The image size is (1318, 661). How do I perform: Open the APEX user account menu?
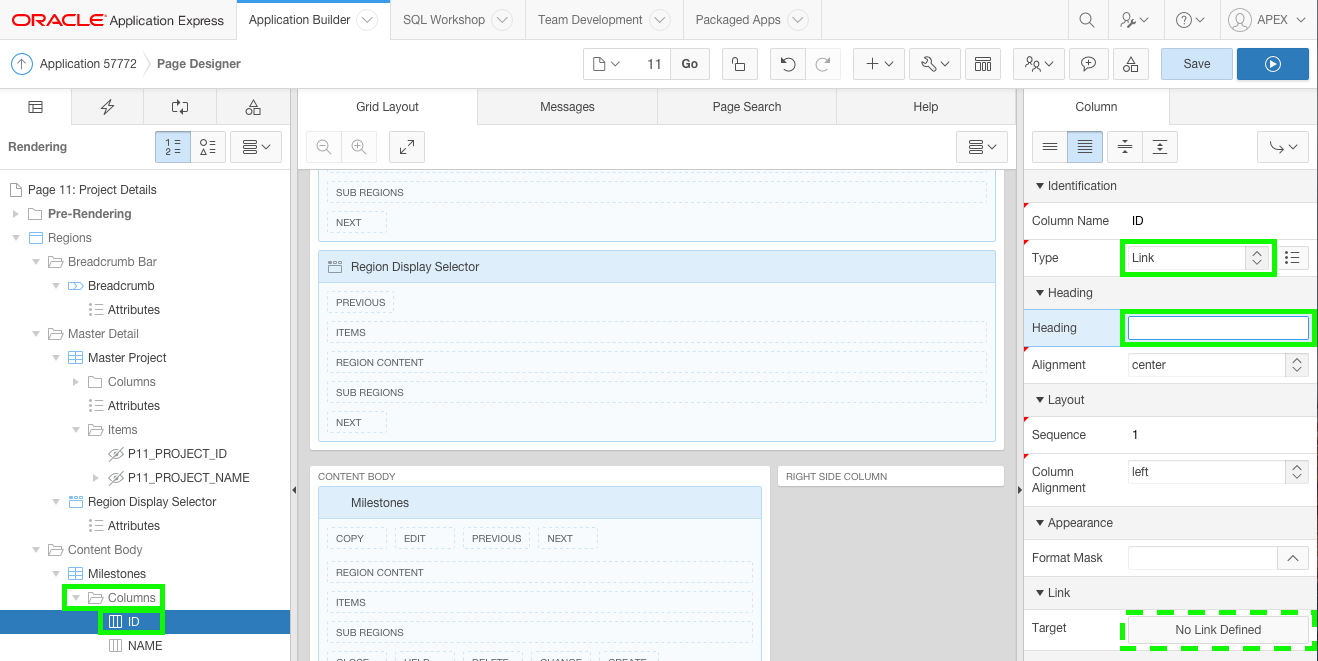(x=1267, y=19)
